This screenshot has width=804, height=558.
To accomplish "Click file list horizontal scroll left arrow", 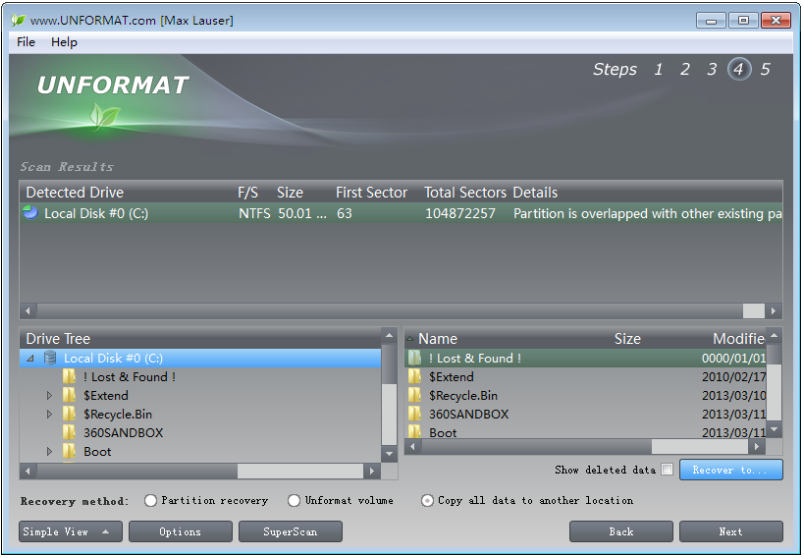I will [413, 447].
